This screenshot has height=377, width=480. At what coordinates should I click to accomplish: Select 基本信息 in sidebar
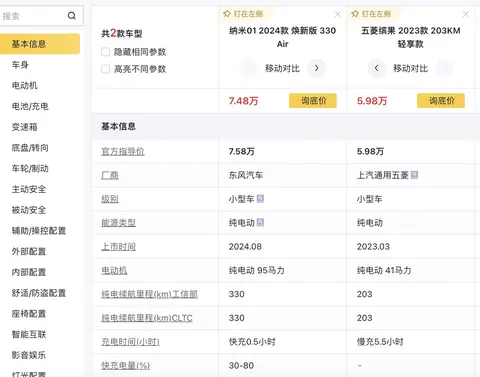[x=40, y=44]
